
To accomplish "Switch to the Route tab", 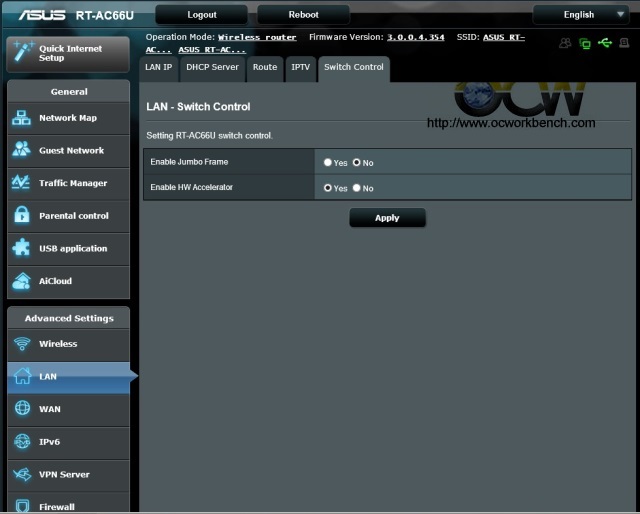I will click(x=265, y=69).
